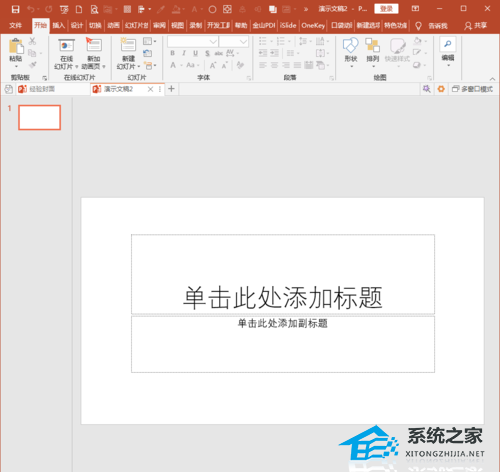The image size is (500, 472).
Task: Toggle italic formatting
Action: tap(184, 53)
